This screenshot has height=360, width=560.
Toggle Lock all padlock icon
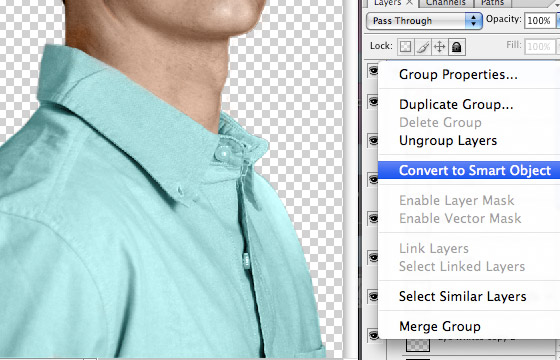tap(457, 47)
